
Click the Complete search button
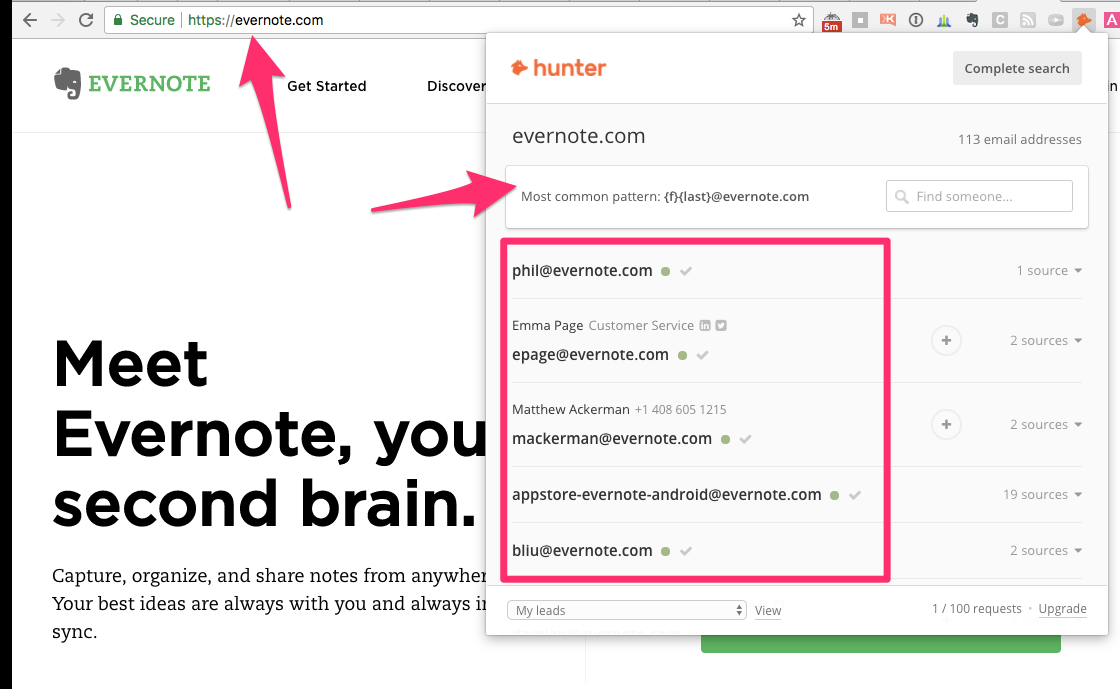coord(1016,69)
